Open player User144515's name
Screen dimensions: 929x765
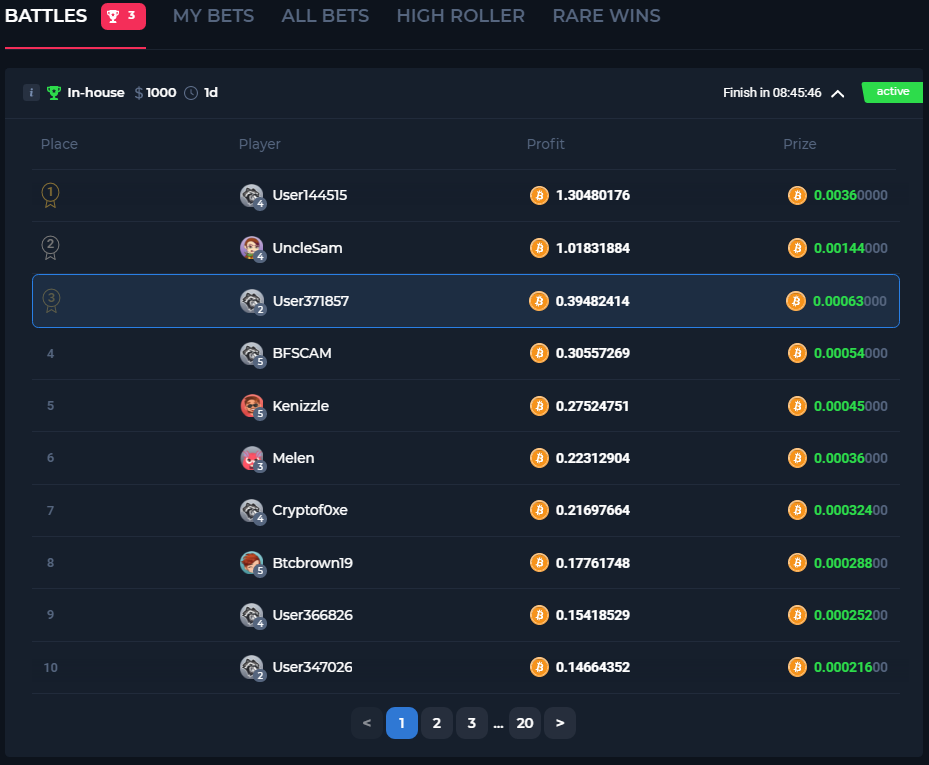(x=309, y=196)
